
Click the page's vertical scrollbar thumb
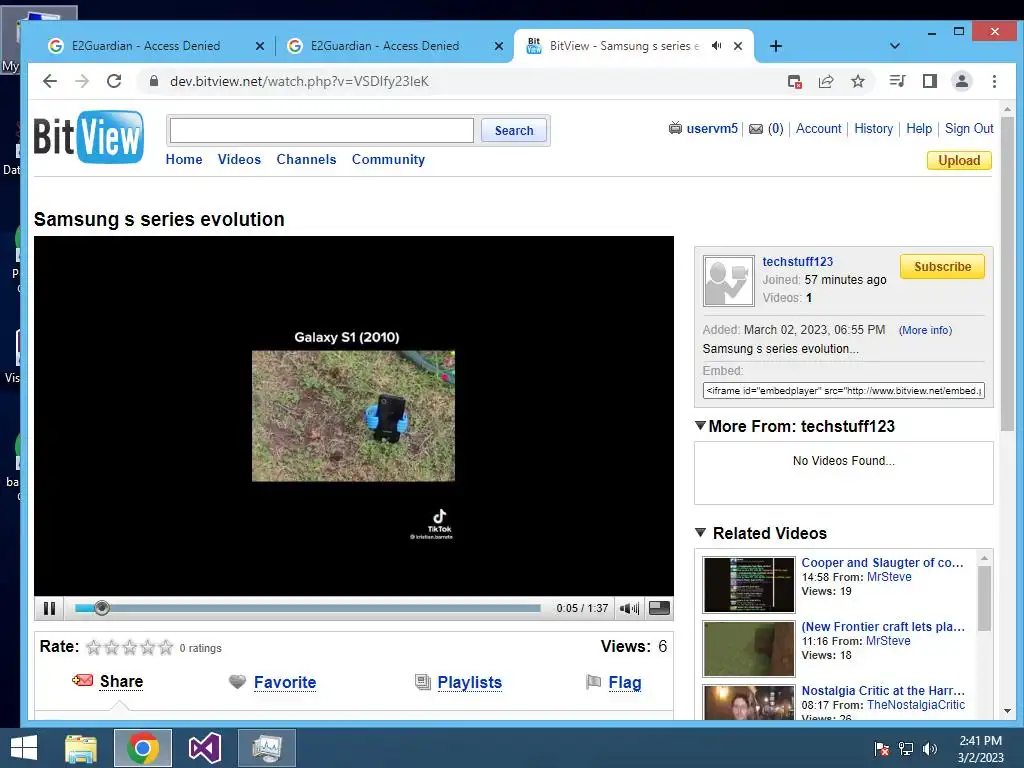tap(1007, 274)
